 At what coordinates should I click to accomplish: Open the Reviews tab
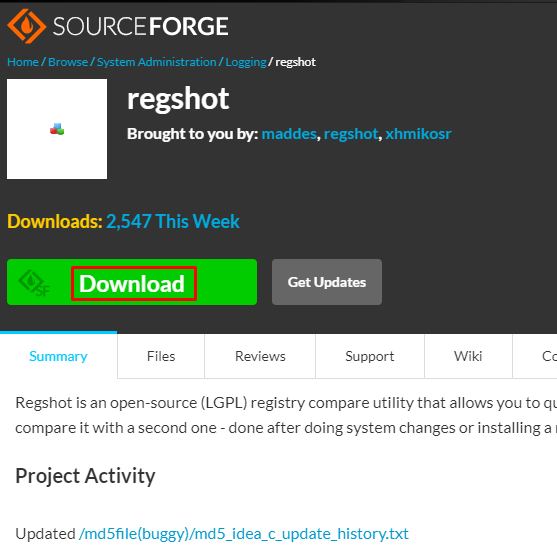(x=260, y=356)
